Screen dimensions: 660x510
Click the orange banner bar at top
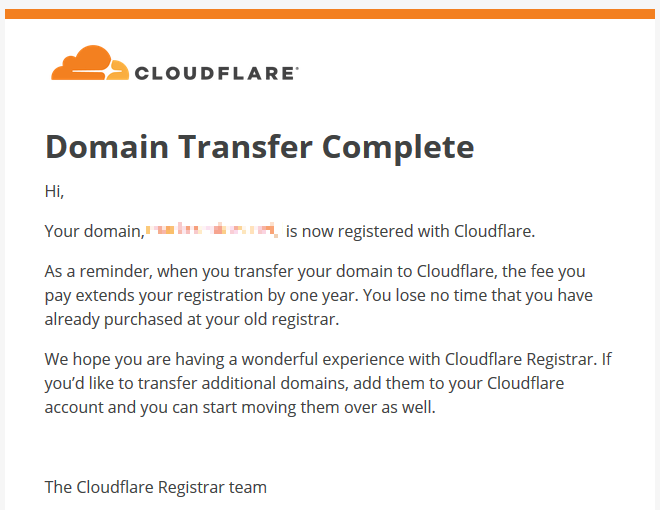(330, 14)
